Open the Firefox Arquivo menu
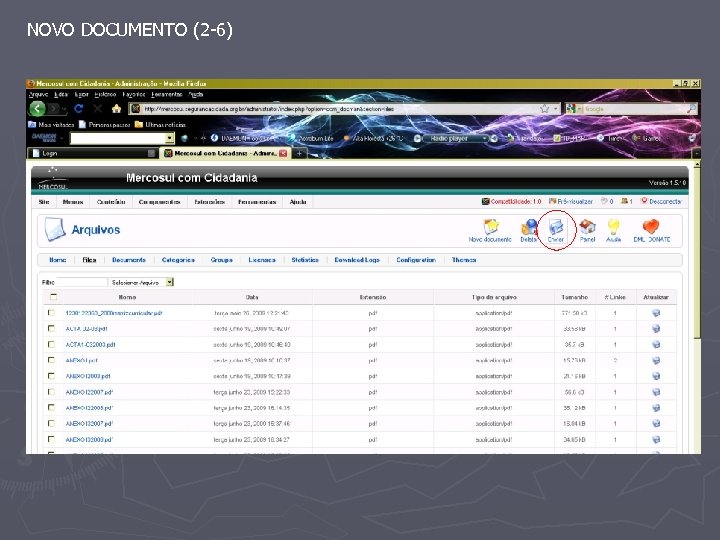720x540 pixels. [x=39, y=94]
